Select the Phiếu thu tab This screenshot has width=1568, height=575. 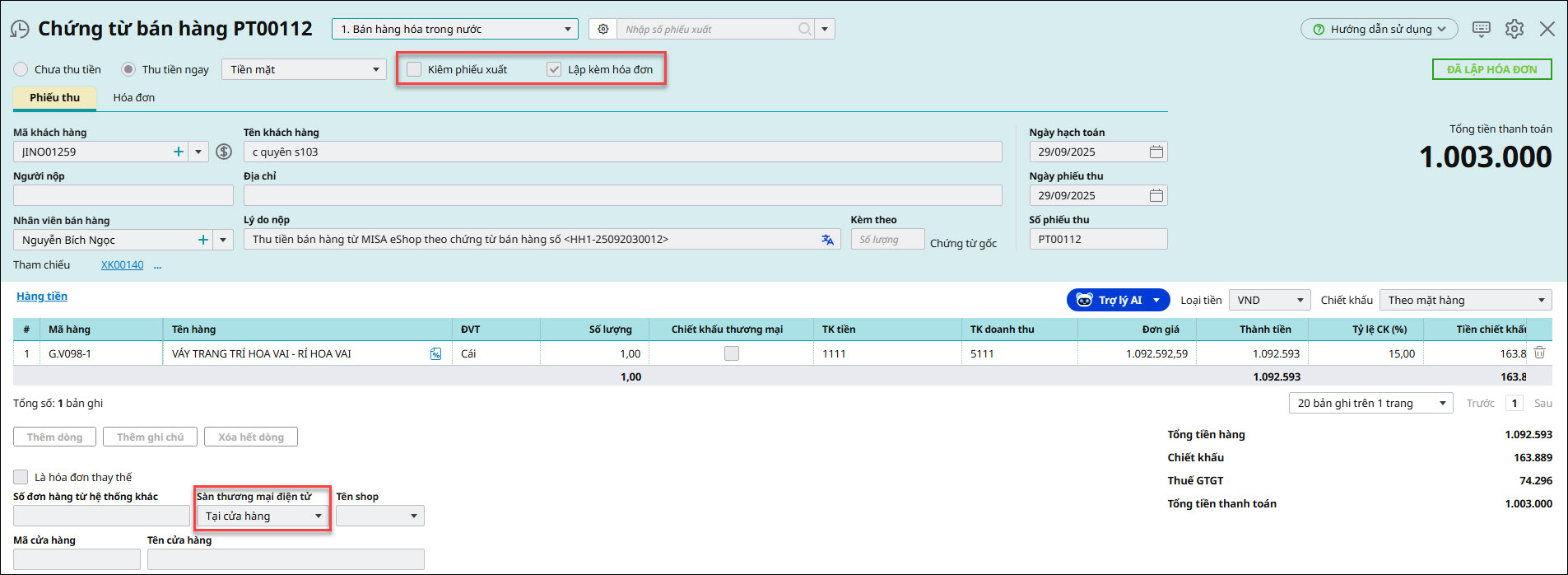click(55, 97)
